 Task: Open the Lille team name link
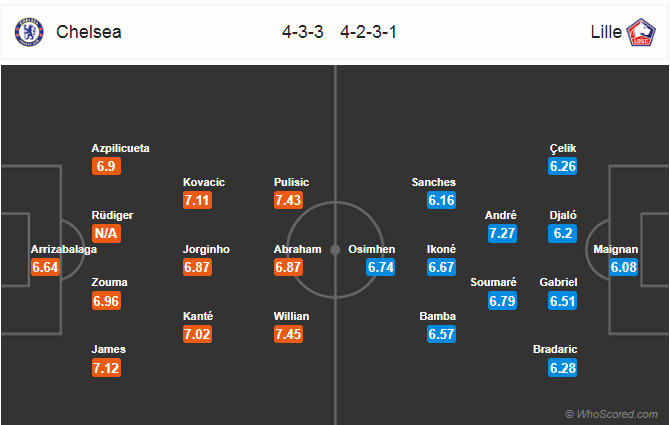click(606, 32)
